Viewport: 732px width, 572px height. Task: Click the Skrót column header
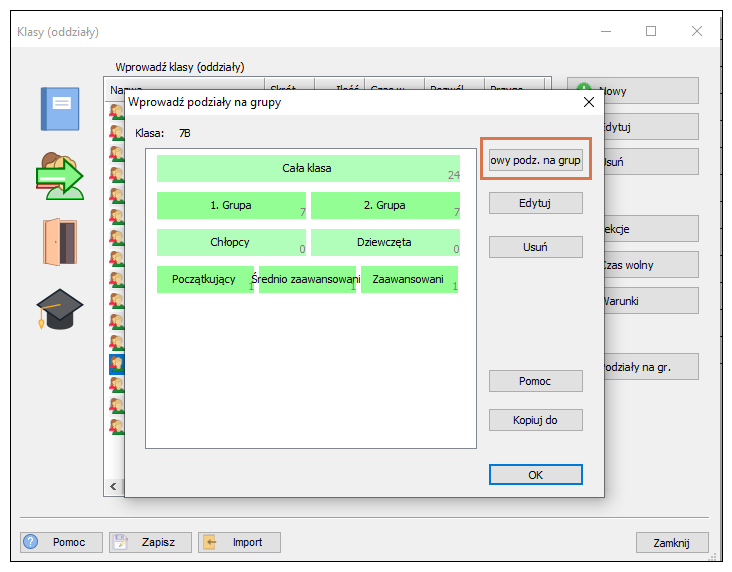click(x=289, y=85)
